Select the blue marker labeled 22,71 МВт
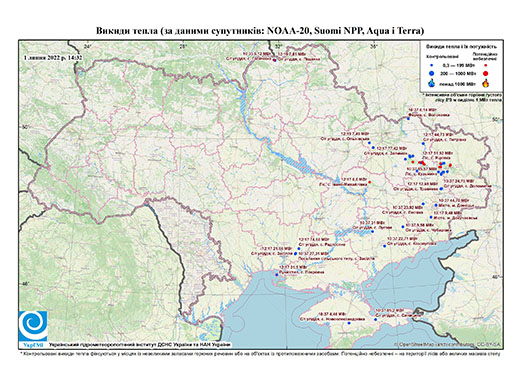 point(385,246)
